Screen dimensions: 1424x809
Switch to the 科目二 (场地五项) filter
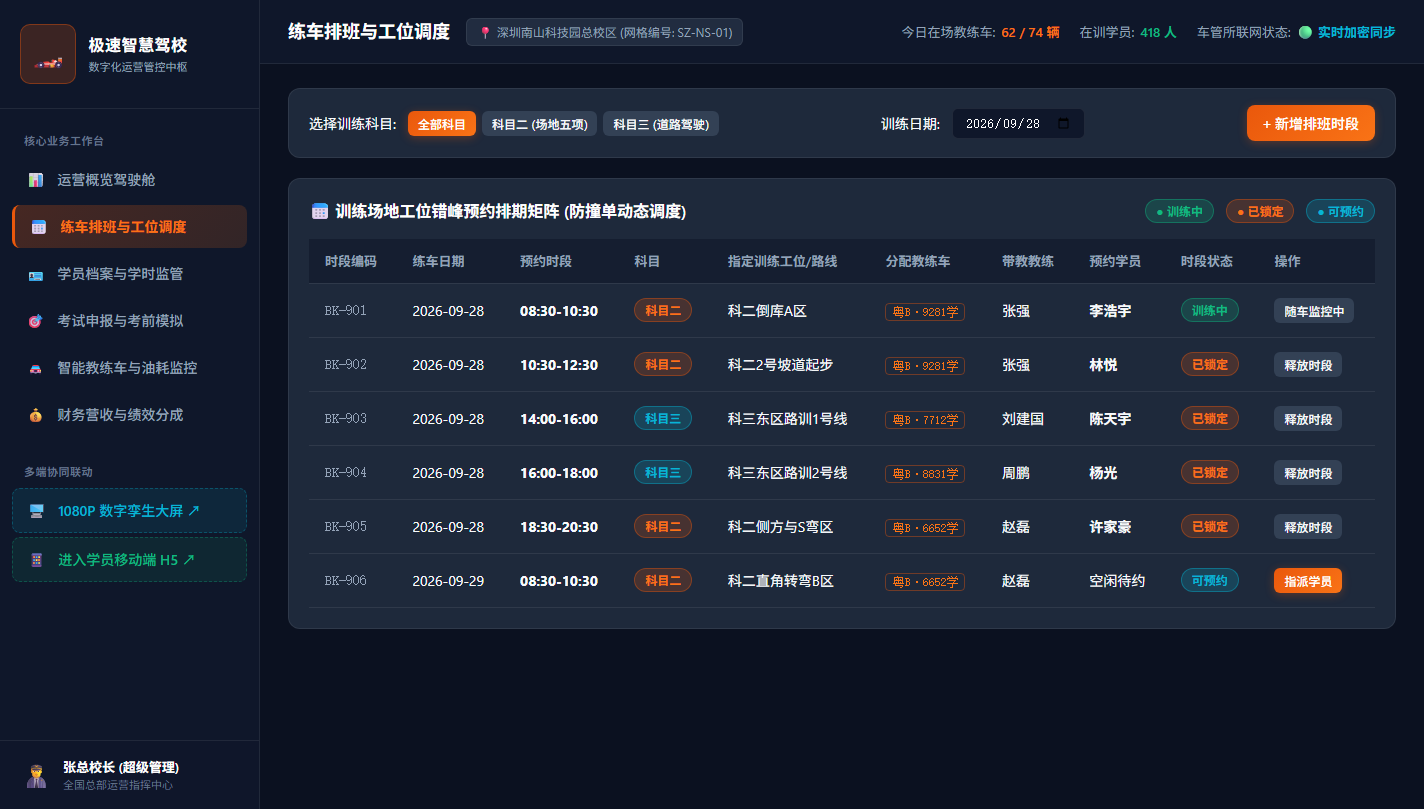point(539,124)
